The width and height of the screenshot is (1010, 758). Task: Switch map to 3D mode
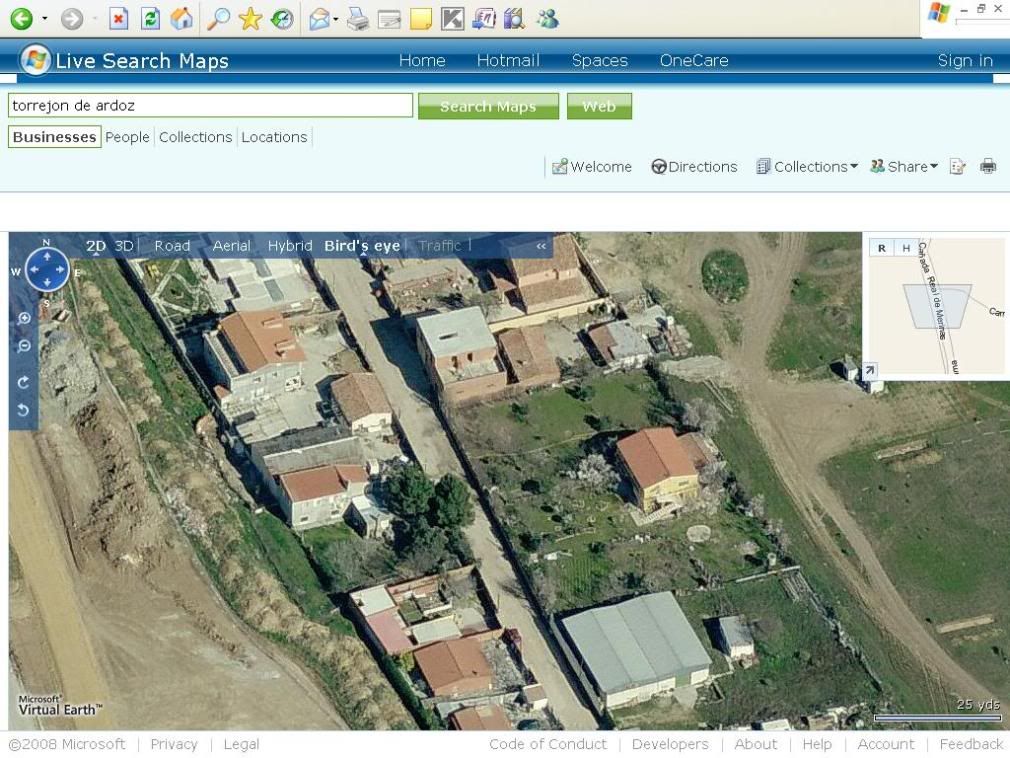click(x=124, y=246)
